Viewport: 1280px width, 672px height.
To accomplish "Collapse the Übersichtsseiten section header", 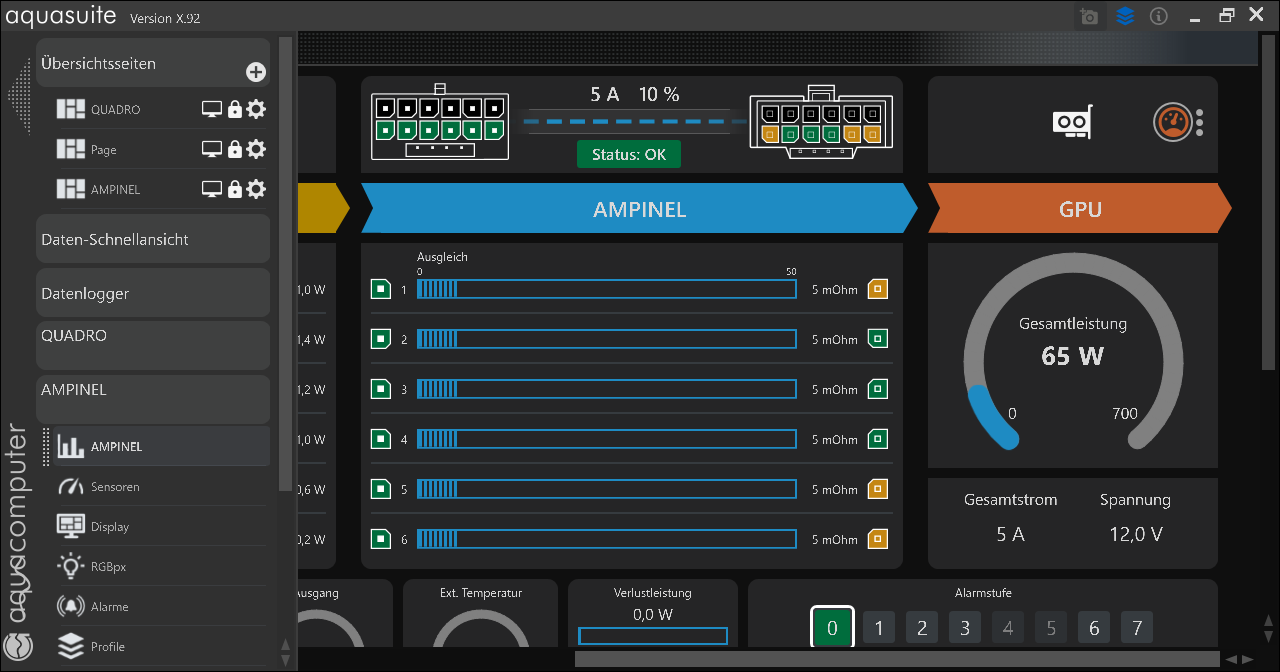I will coord(140,63).
